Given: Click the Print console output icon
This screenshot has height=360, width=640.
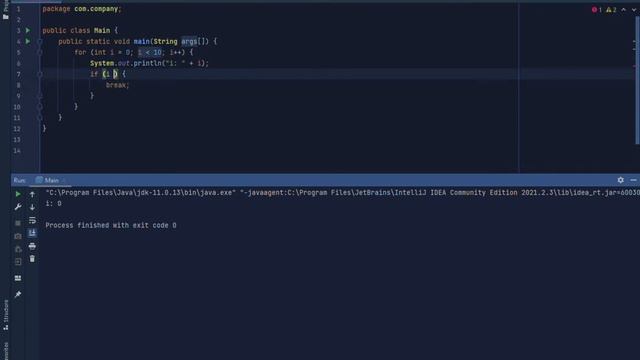Looking at the screenshot, I should coord(32,246).
